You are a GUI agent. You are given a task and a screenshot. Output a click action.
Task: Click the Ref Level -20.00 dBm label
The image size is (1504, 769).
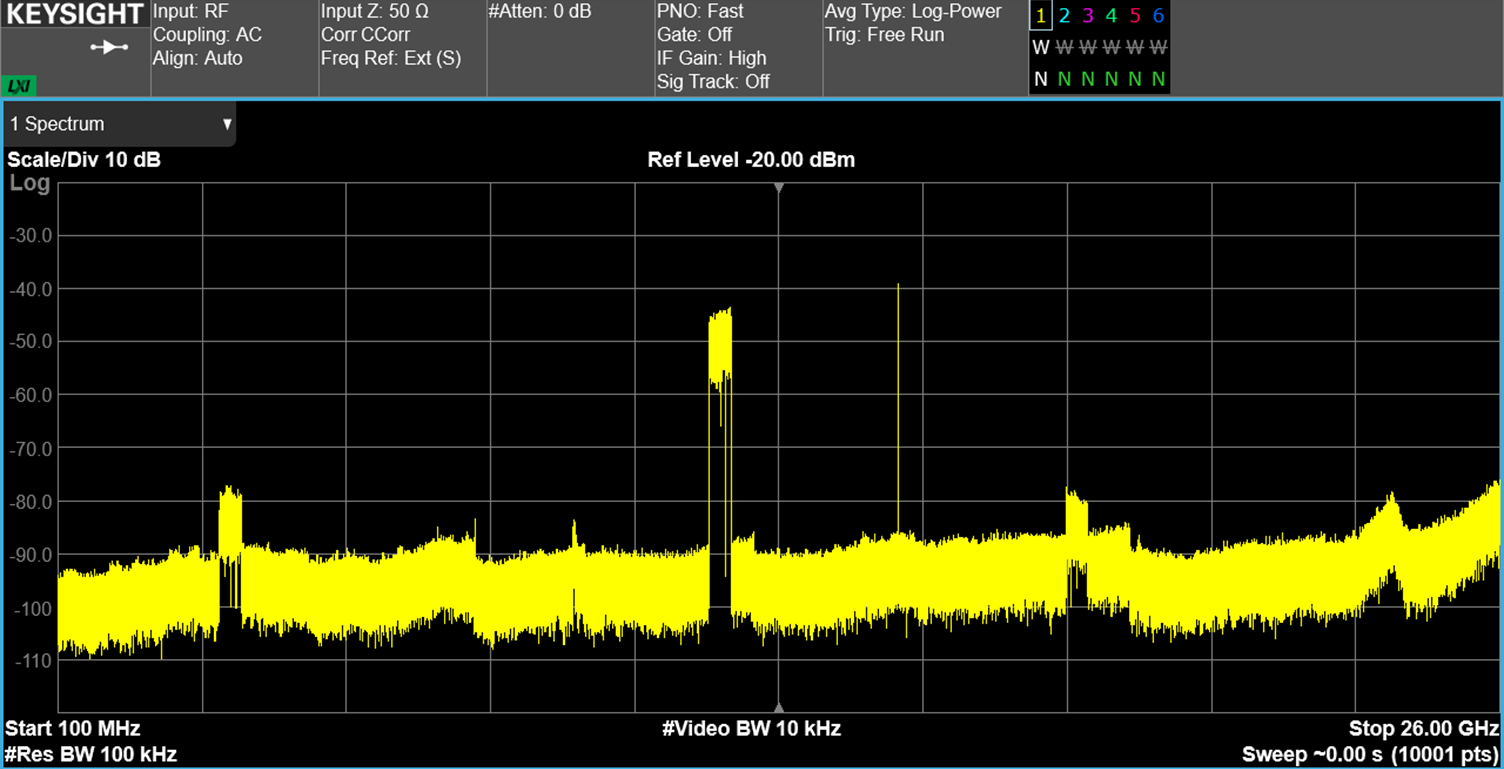(x=751, y=160)
